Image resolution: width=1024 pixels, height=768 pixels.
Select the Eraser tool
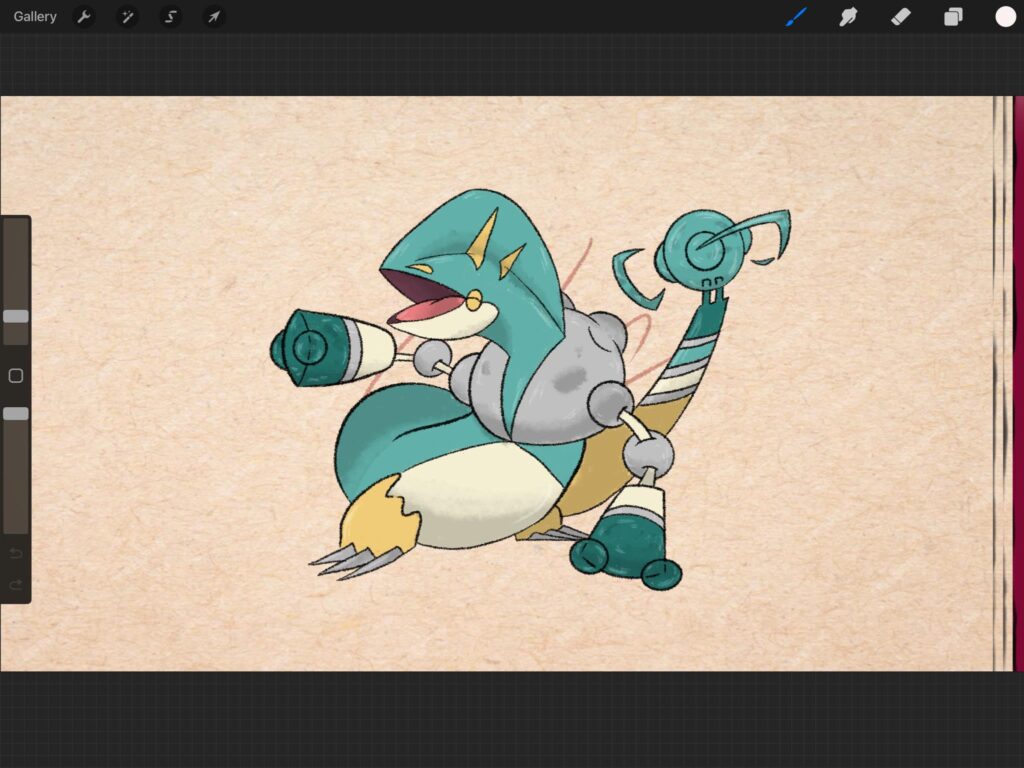(x=901, y=16)
